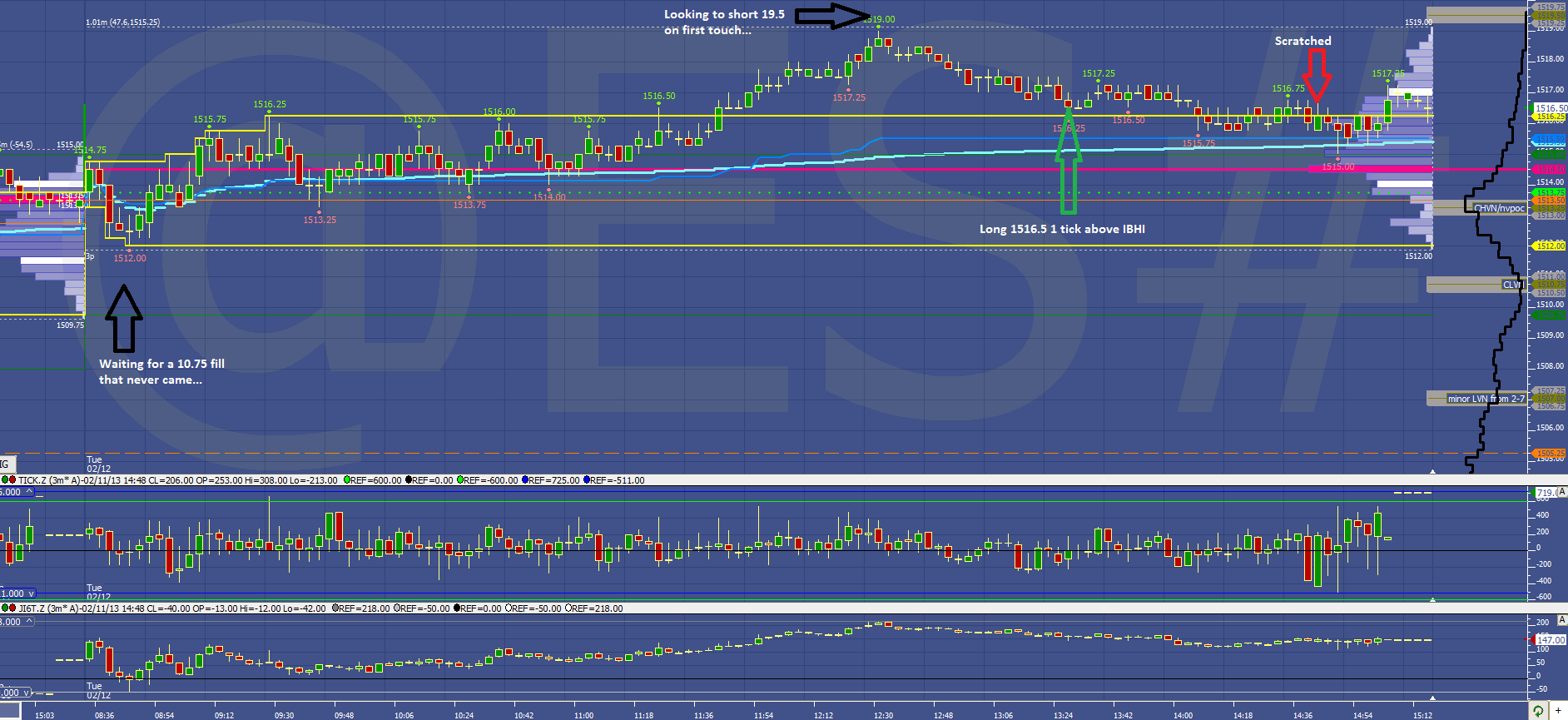The height and width of the screenshot is (720, 1568).
Task: Click the plus button in the bottom-right corner
Action: [1558, 711]
